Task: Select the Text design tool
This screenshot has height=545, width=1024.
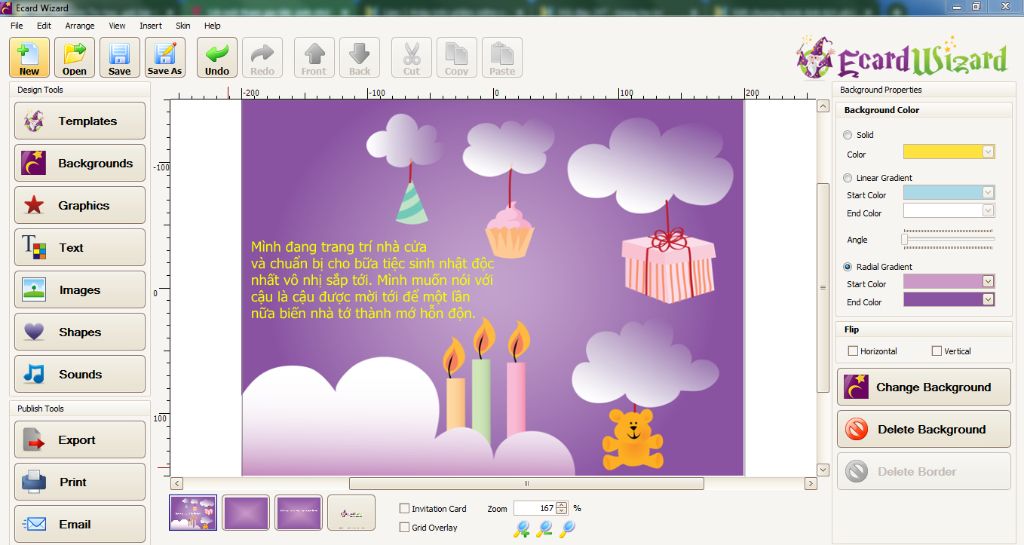Action: 80,247
